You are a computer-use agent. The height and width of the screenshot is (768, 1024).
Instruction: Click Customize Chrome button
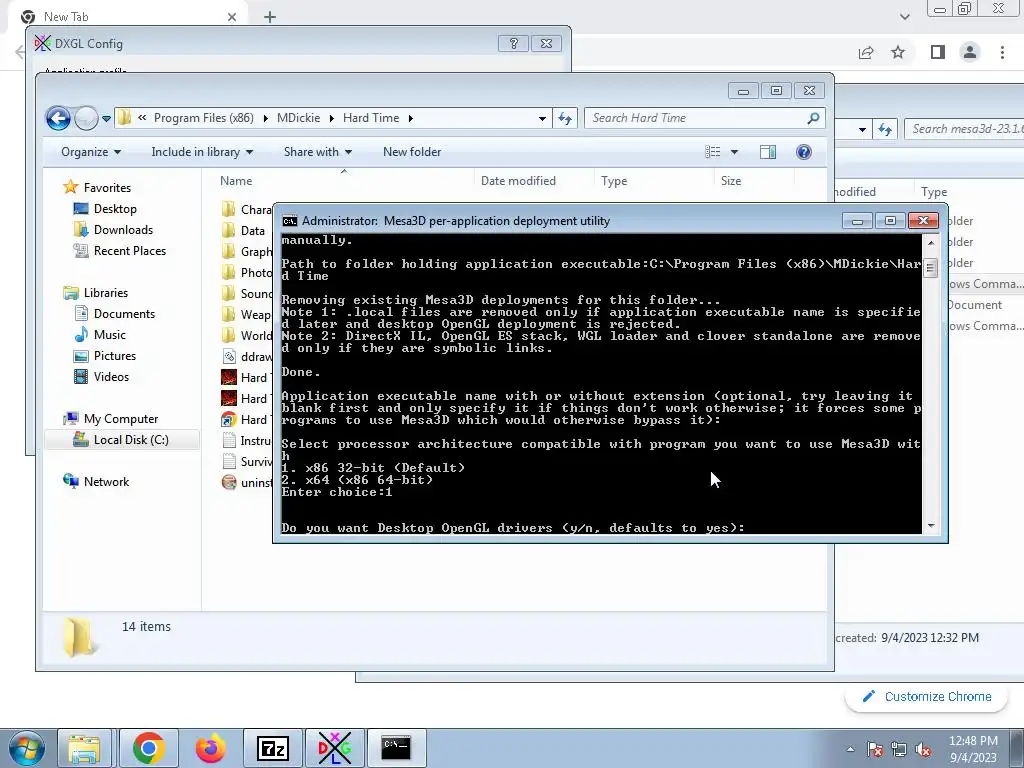pyautogui.click(x=927, y=697)
